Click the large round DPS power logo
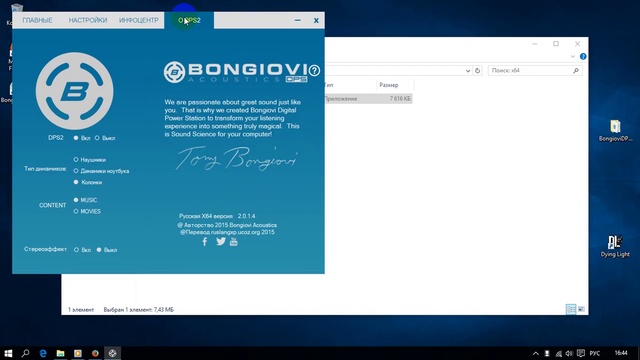This screenshot has width=640, height=360. (x=75, y=91)
